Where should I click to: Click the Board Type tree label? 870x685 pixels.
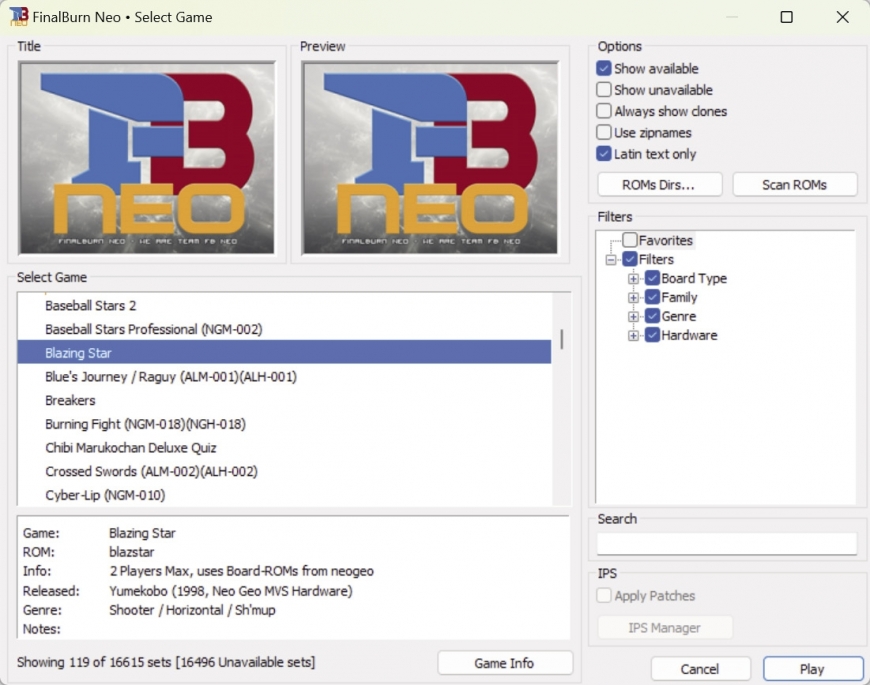694,278
